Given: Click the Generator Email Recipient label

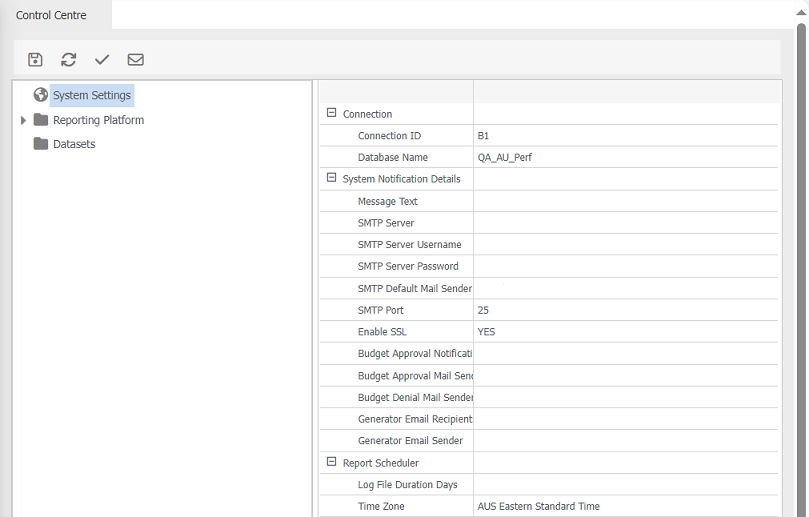Looking at the screenshot, I should click(415, 419).
